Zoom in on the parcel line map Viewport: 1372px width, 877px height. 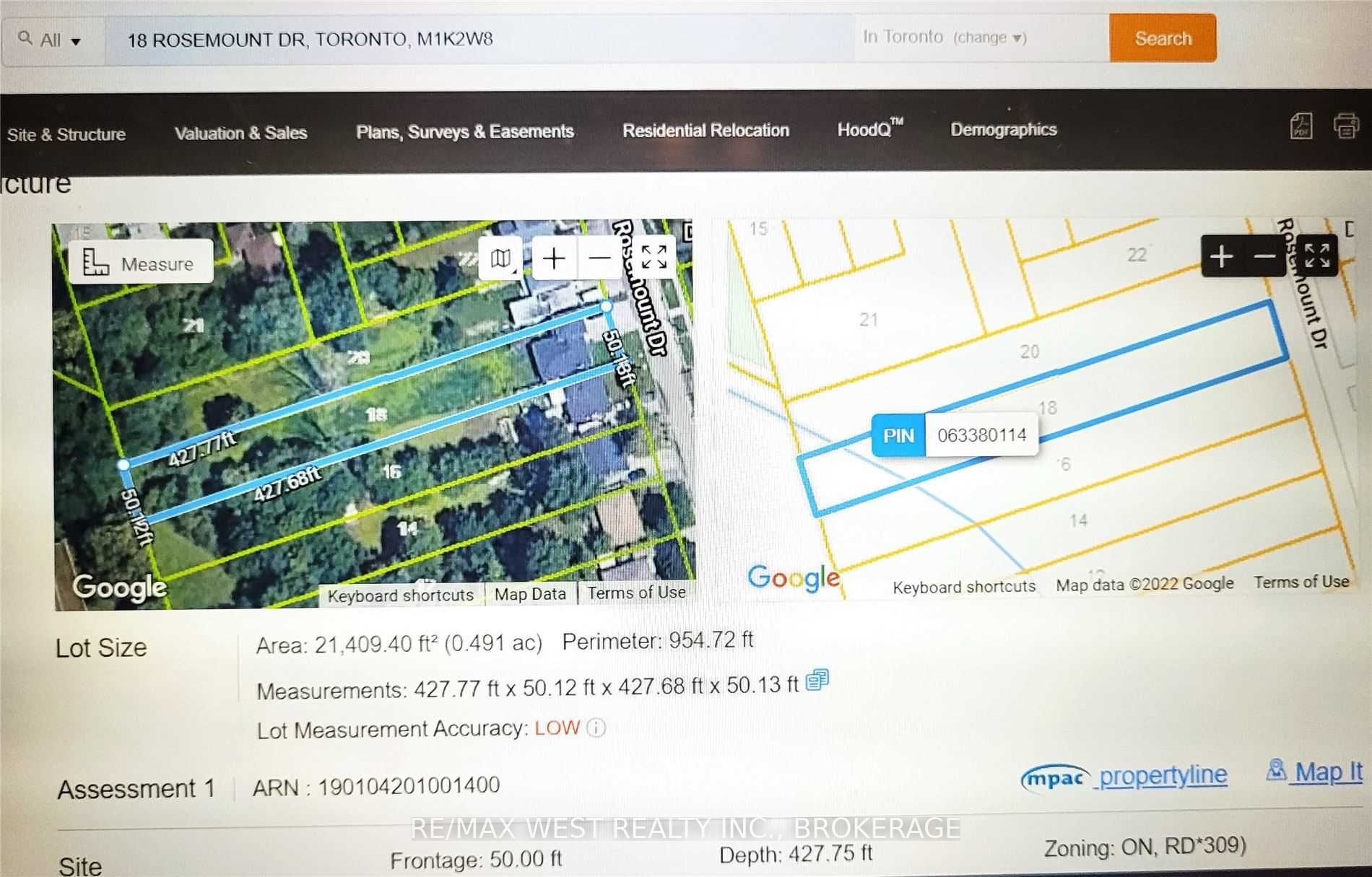[x=1221, y=256]
